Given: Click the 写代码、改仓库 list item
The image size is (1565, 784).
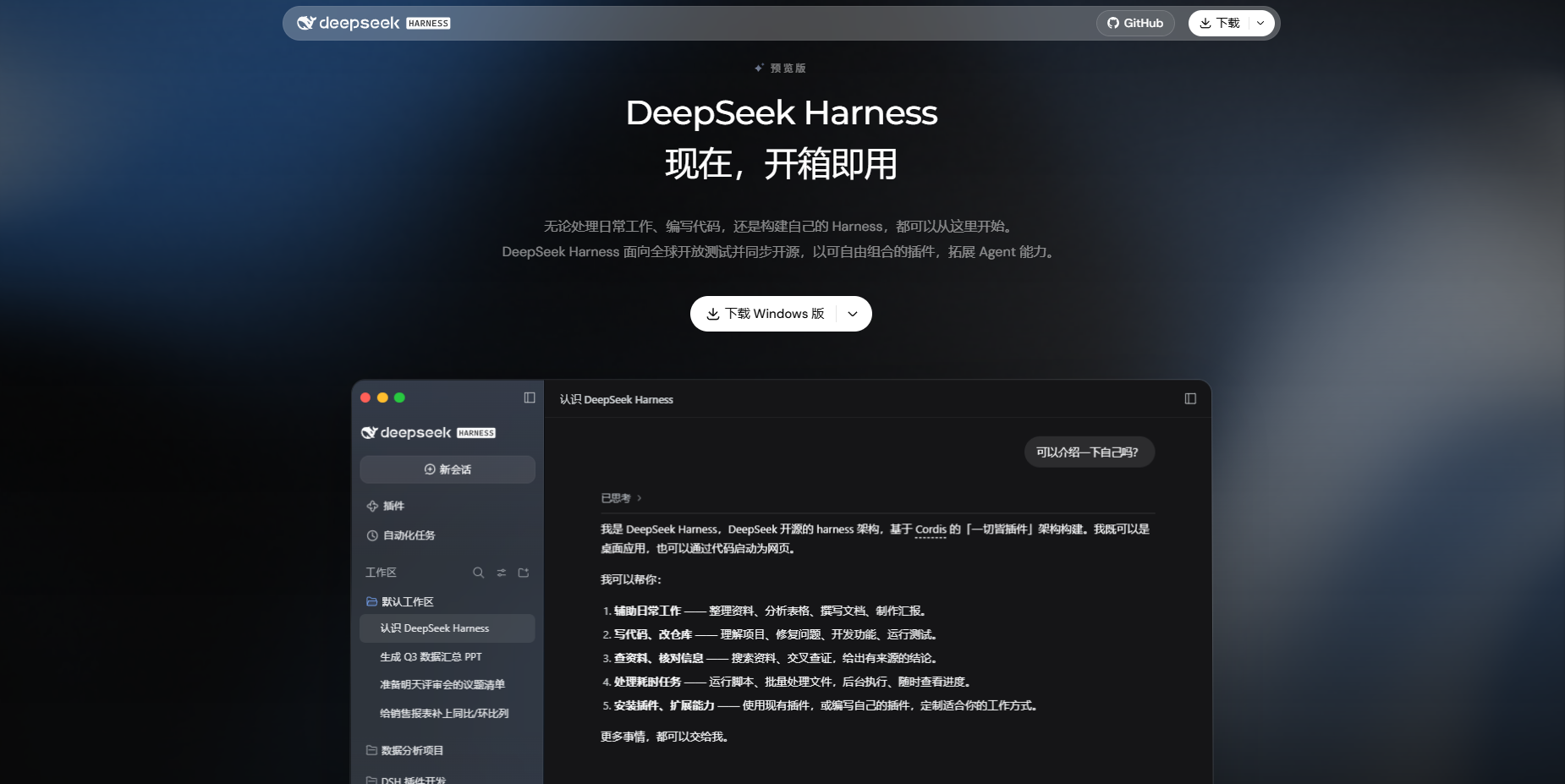Looking at the screenshot, I should (x=771, y=634).
